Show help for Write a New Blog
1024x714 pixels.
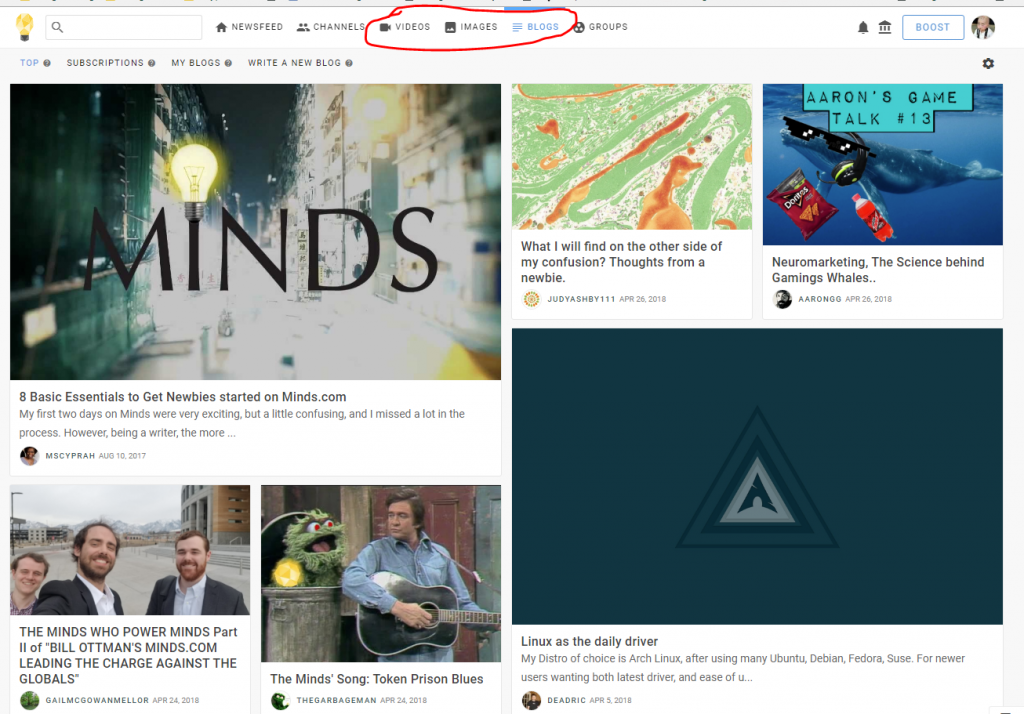(x=349, y=63)
